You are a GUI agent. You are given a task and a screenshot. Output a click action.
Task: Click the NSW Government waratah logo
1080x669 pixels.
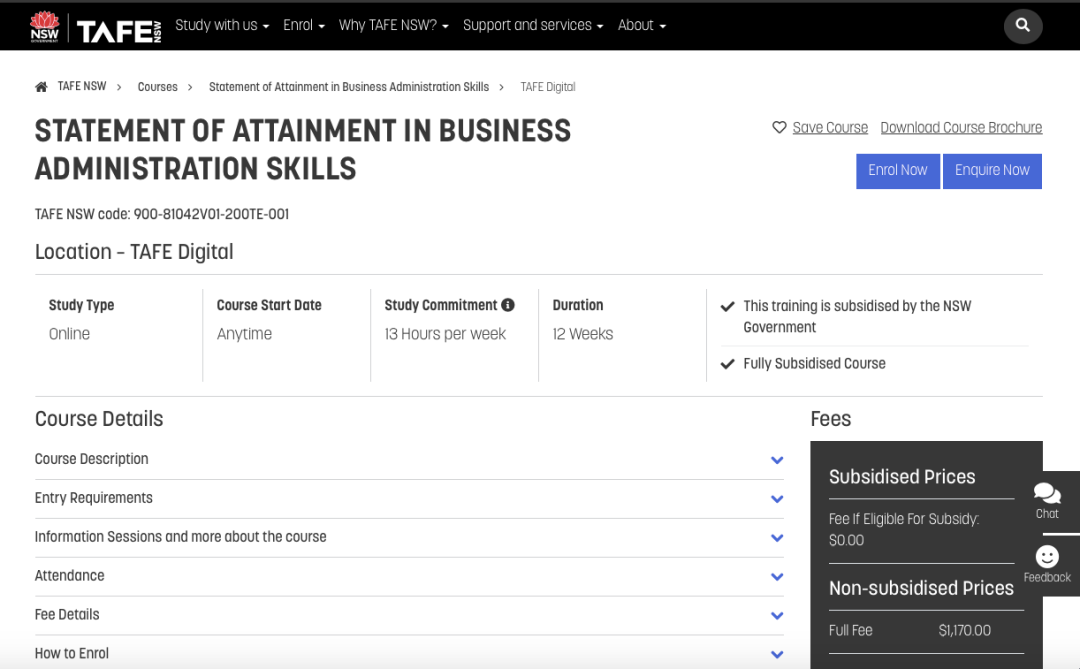(45, 26)
